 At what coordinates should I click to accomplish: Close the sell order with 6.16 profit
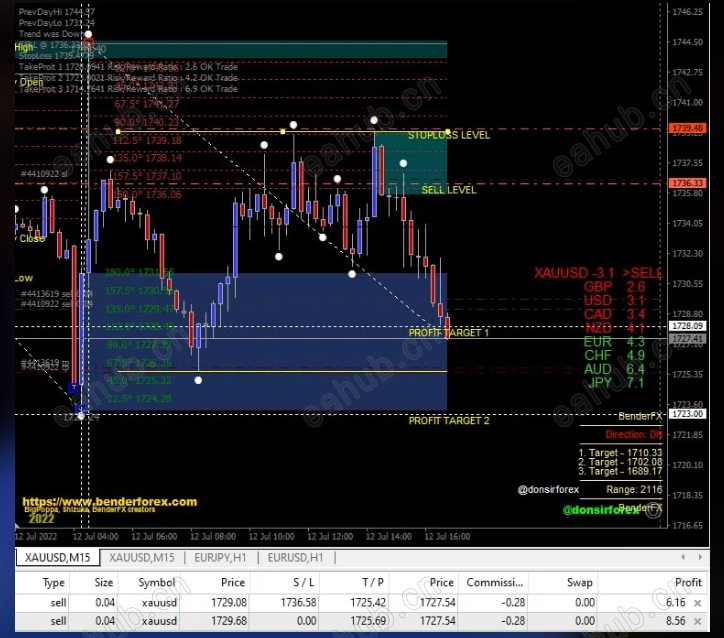pos(698,603)
